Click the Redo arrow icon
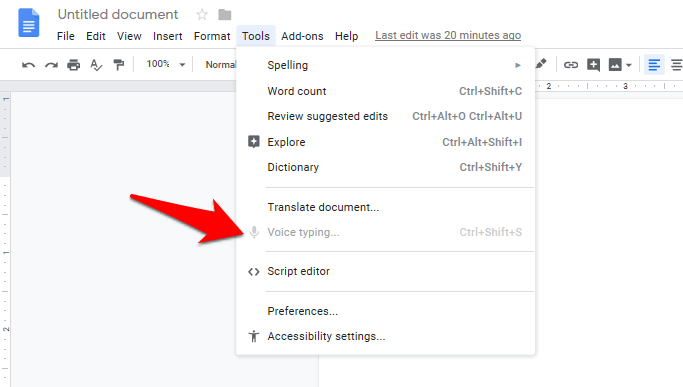This screenshot has width=683, height=387. [51, 65]
